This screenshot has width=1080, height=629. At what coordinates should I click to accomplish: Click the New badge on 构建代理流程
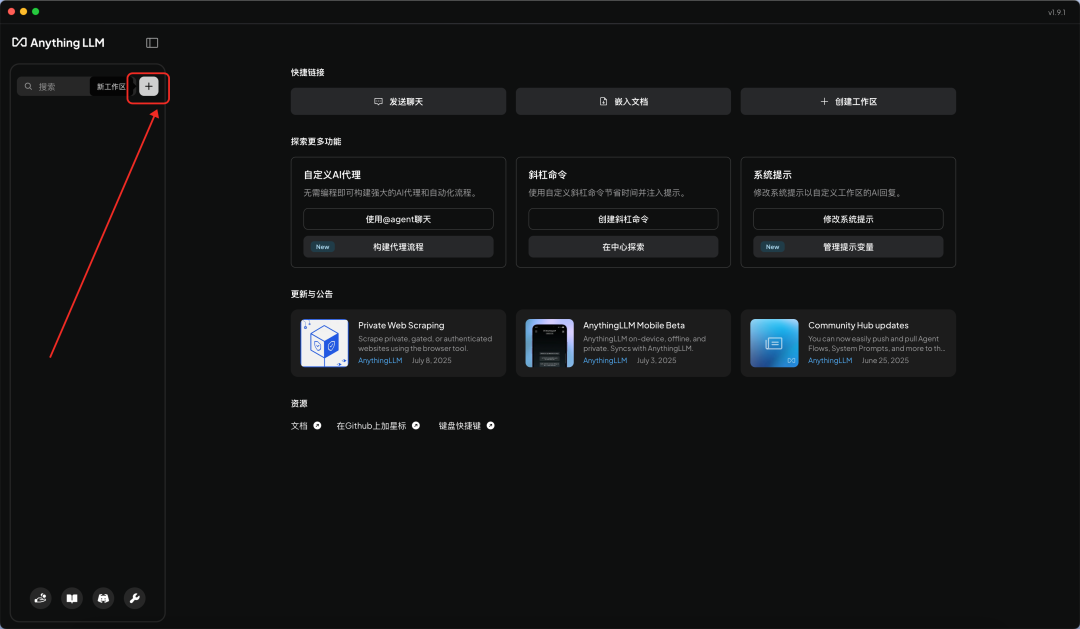(322, 247)
